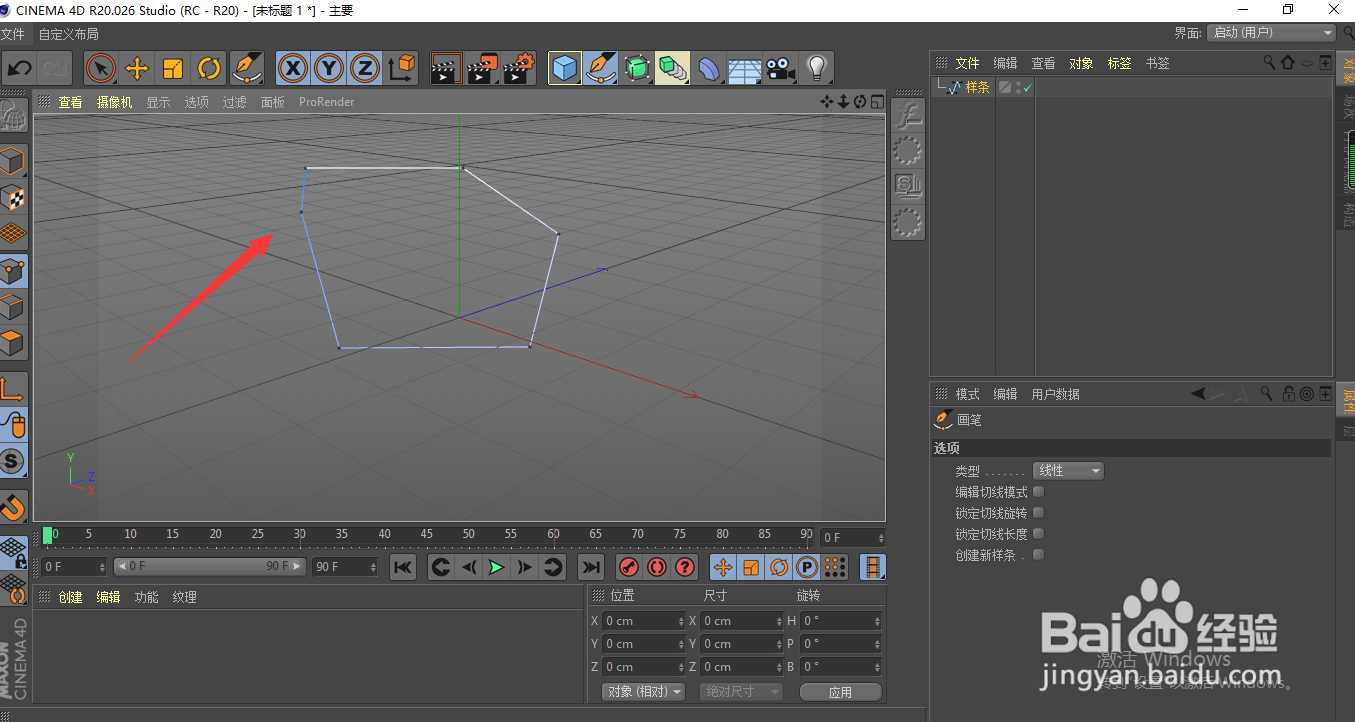Switch to Polygons mode cube icon
1355x722 pixels.
coord(13,343)
